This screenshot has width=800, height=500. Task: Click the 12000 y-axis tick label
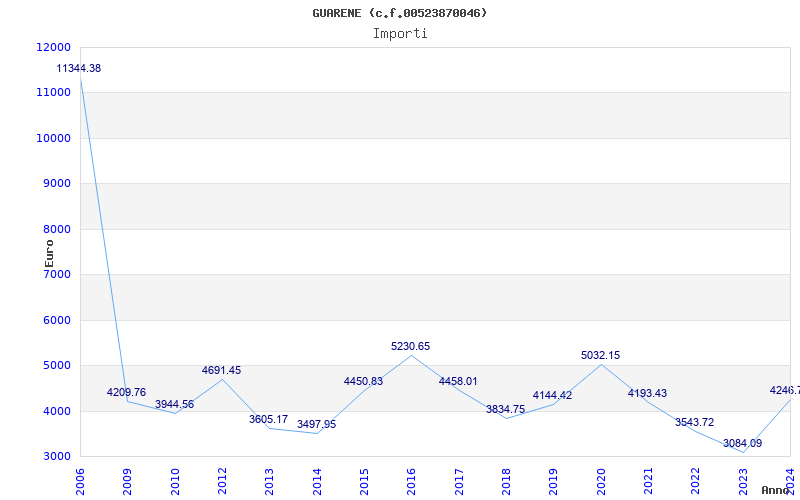point(54,47)
